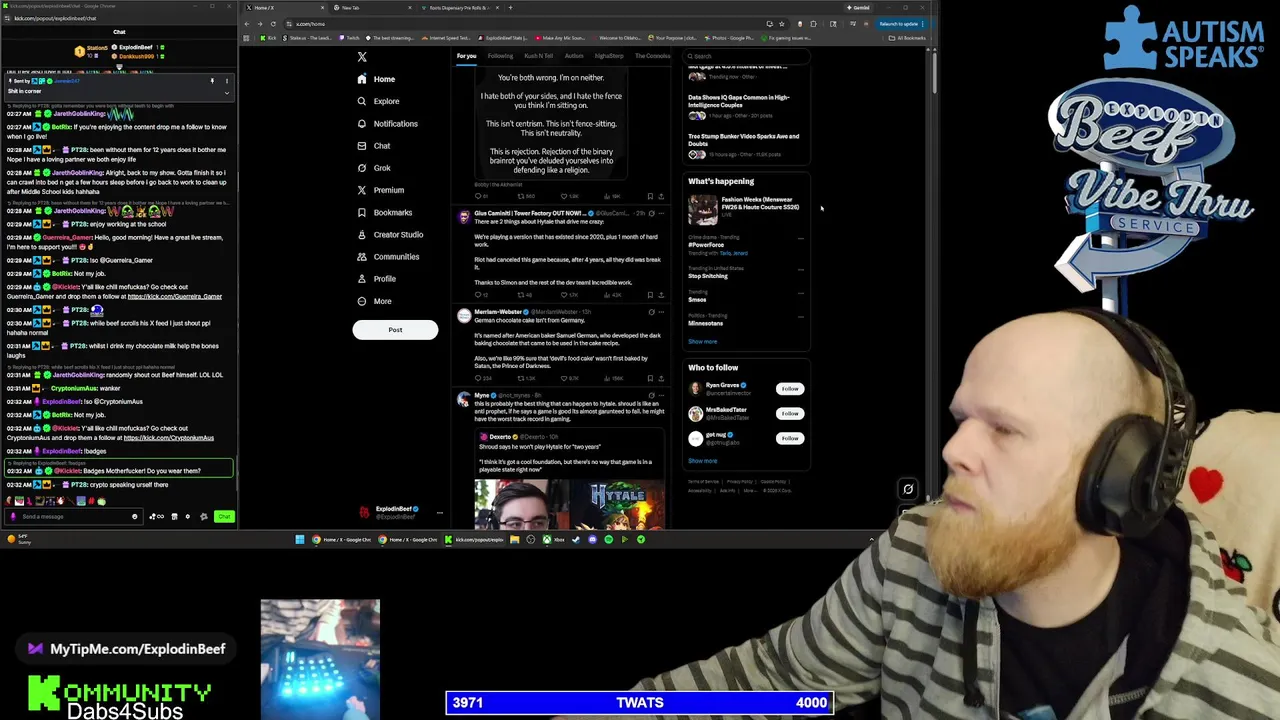Collapse the pinned message in Kick chat

pyautogui.click(x=226, y=92)
